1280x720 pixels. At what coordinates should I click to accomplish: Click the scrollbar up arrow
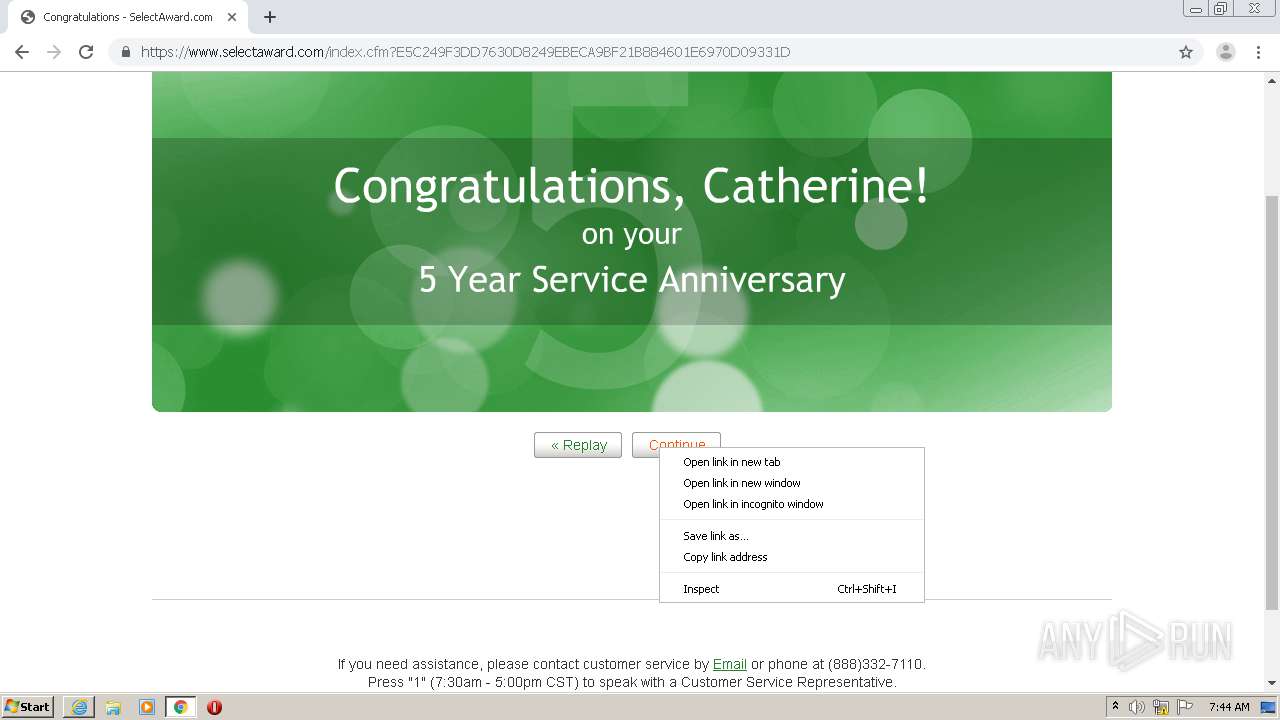coord(1272,80)
